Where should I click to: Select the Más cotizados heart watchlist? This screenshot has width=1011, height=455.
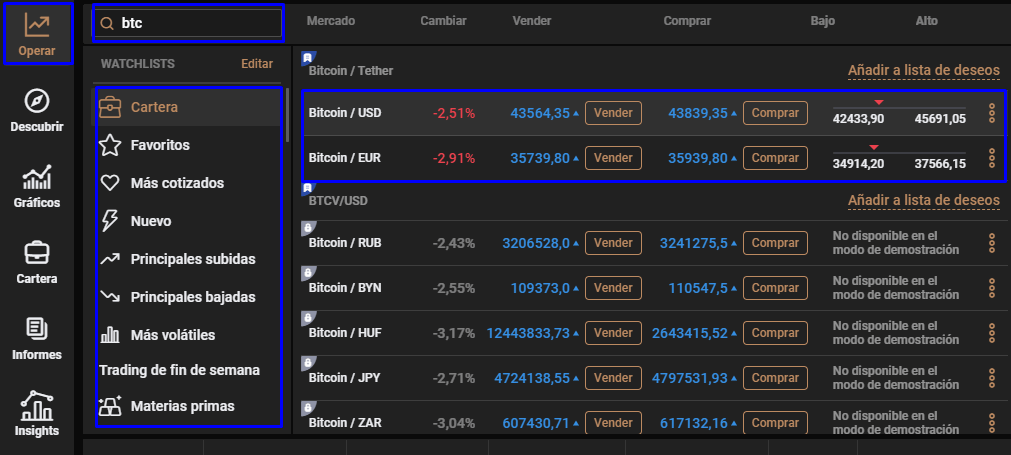coord(176,183)
